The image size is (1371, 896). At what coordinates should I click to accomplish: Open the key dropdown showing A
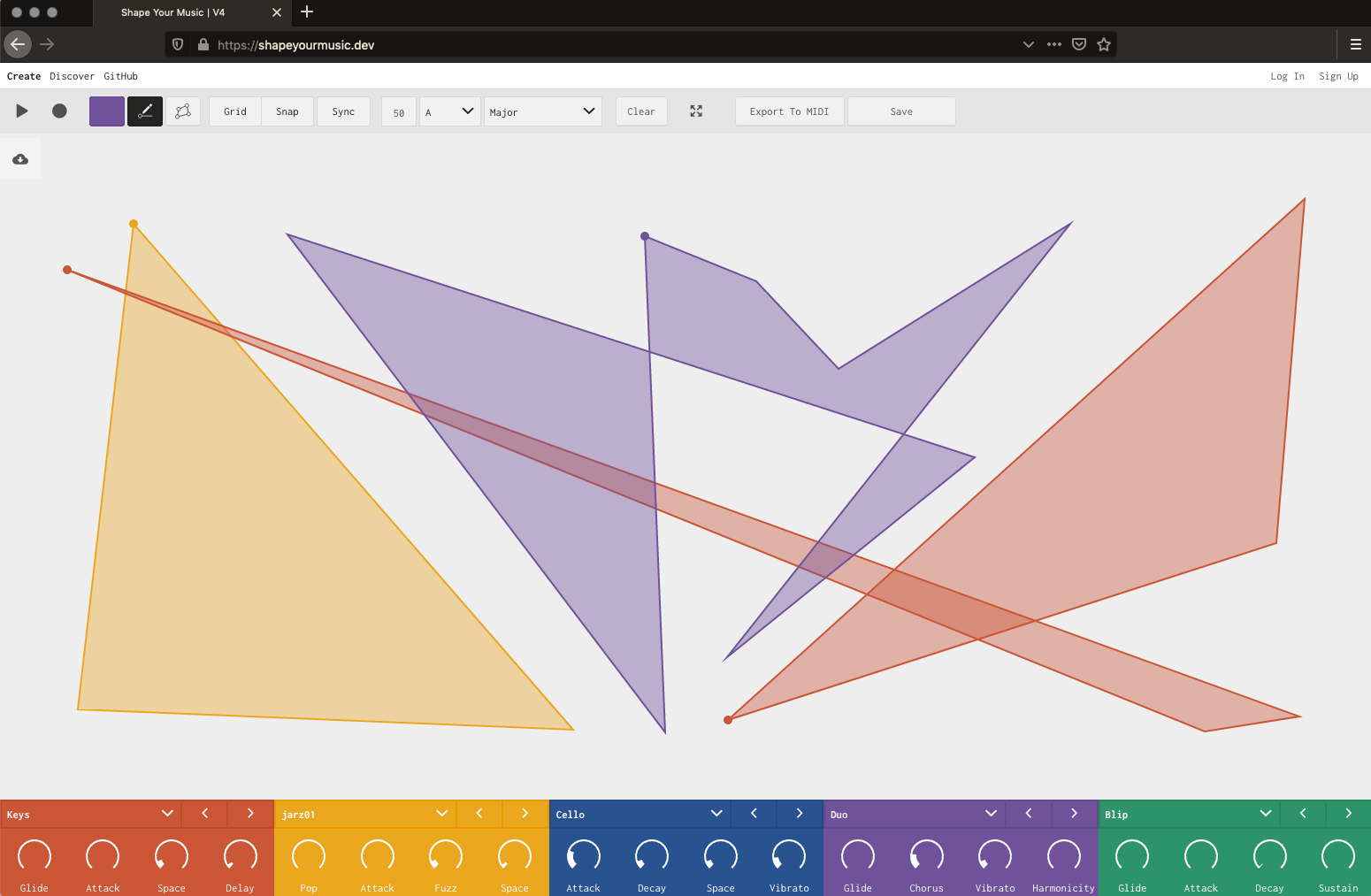point(449,111)
